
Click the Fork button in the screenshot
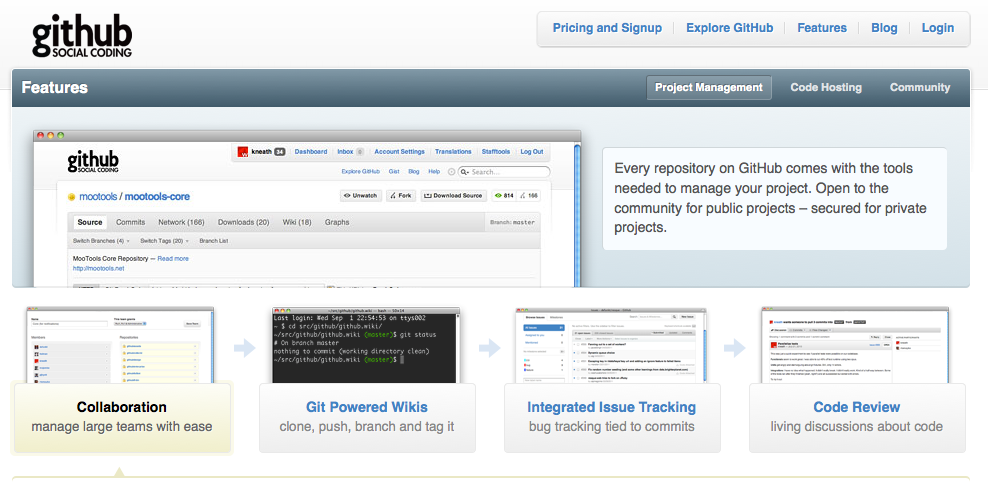[401, 196]
